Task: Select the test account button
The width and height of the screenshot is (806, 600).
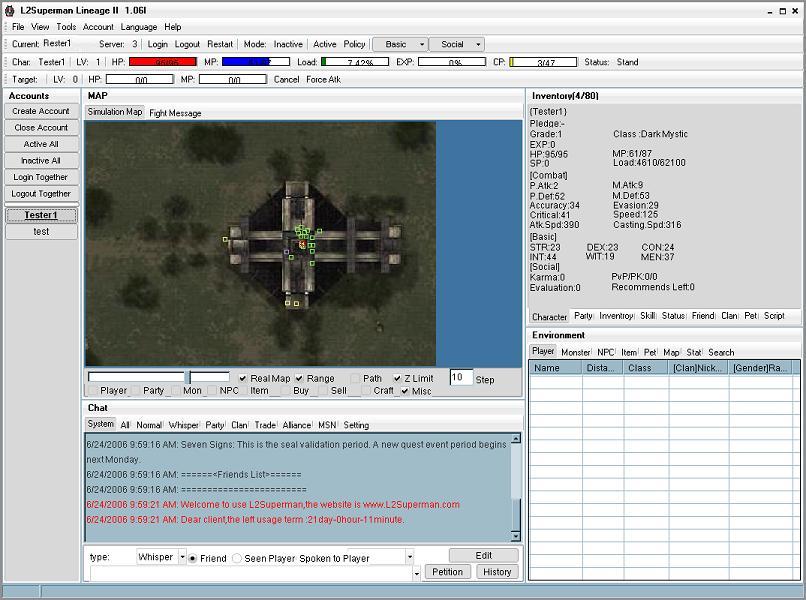Action: coord(41,232)
